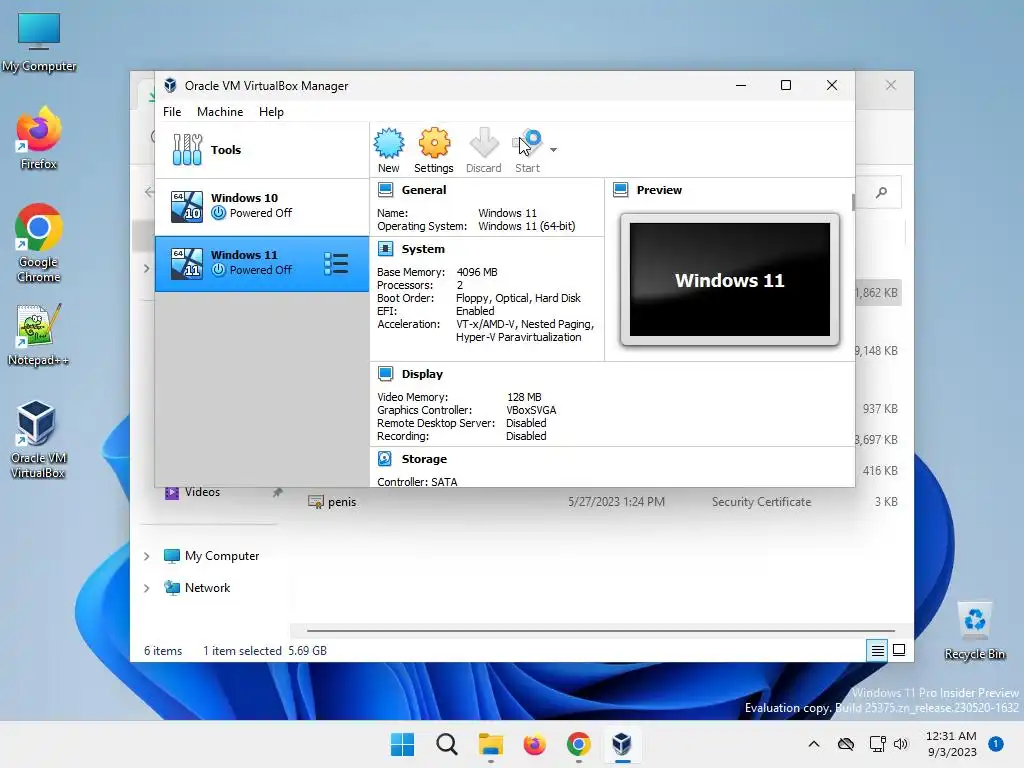Open the notification badge
Image resolution: width=1024 pixels, height=768 pixels.
pyautogui.click(x=996, y=743)
